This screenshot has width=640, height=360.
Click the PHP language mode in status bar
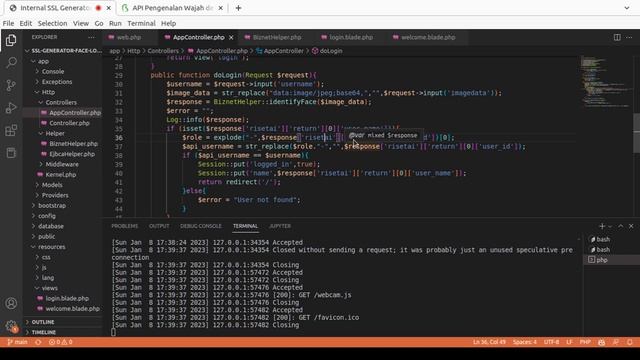[585, 342]
